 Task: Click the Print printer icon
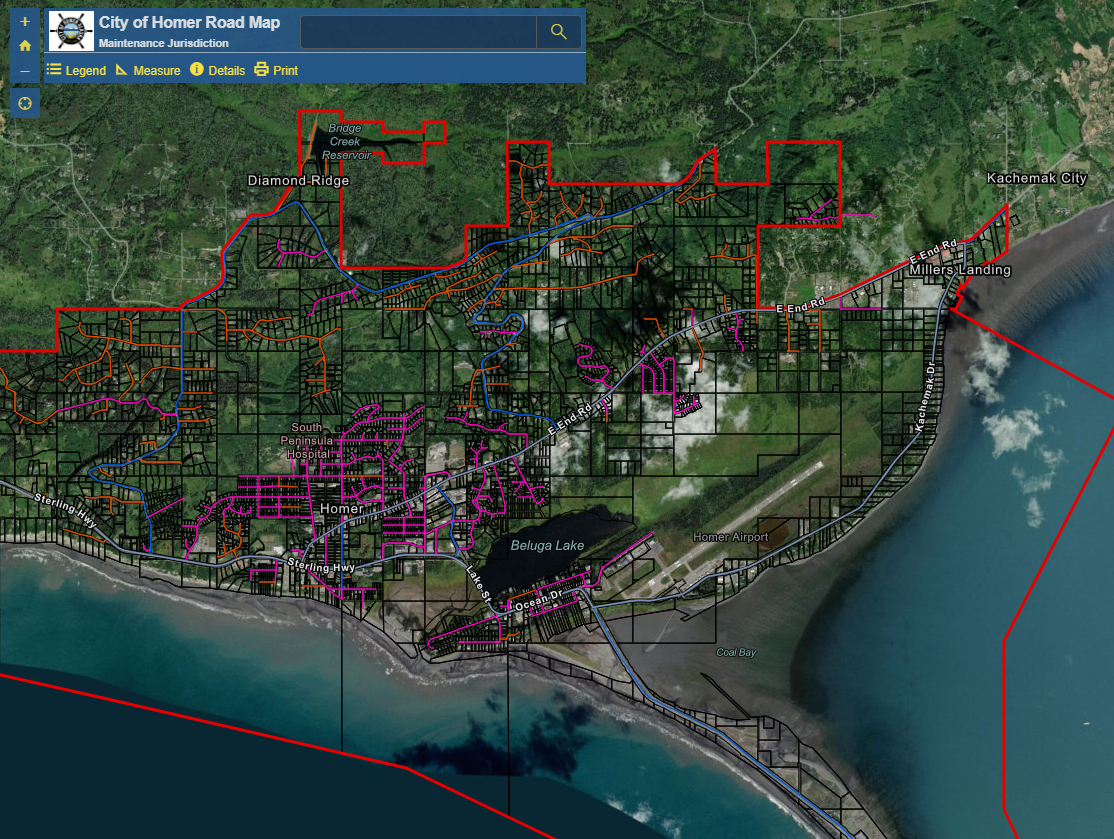(x=259, y=70)
